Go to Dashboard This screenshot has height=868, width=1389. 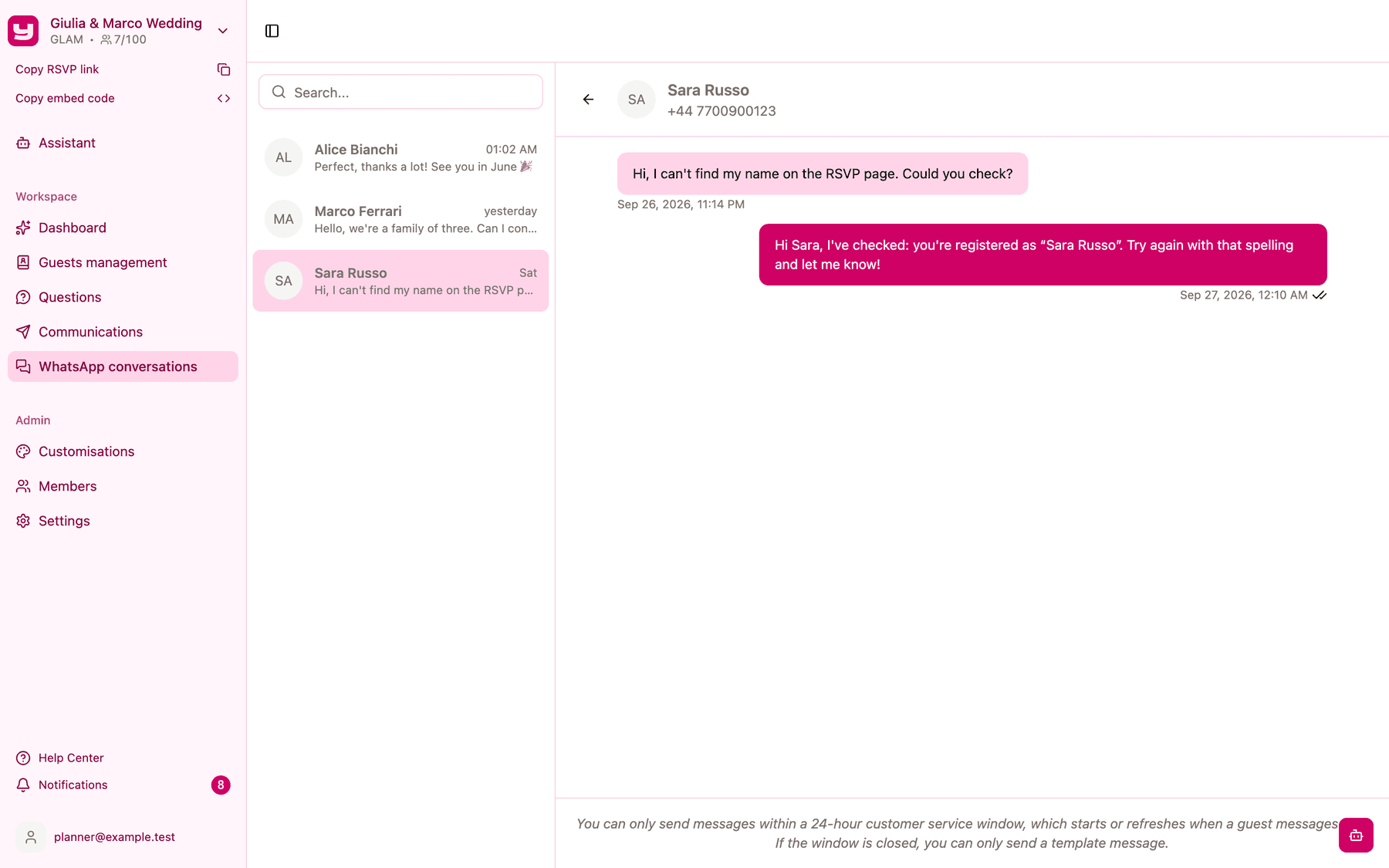(123, 228)
